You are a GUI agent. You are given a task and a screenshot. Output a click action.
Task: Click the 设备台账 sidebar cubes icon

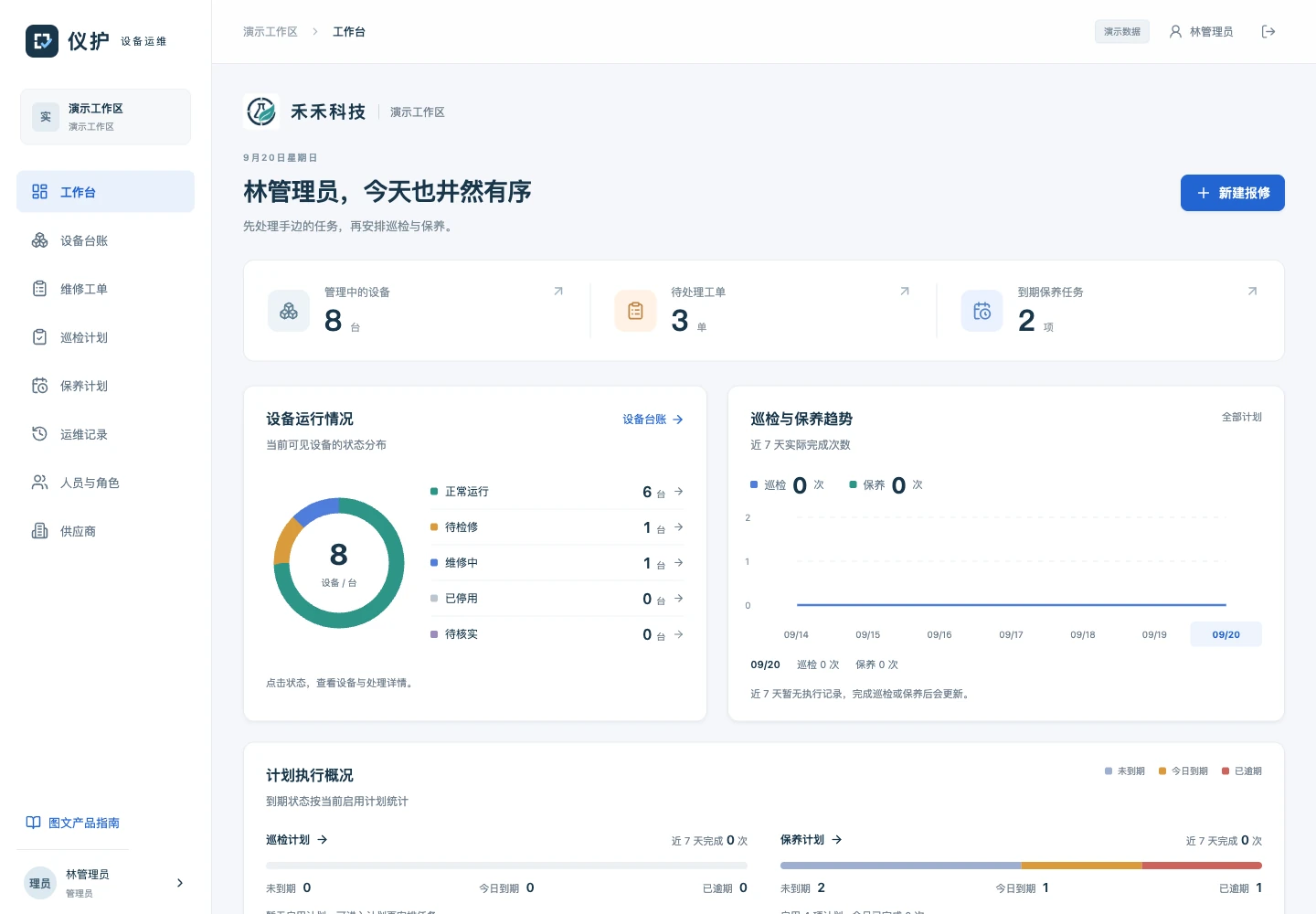(x=39, y=240)
